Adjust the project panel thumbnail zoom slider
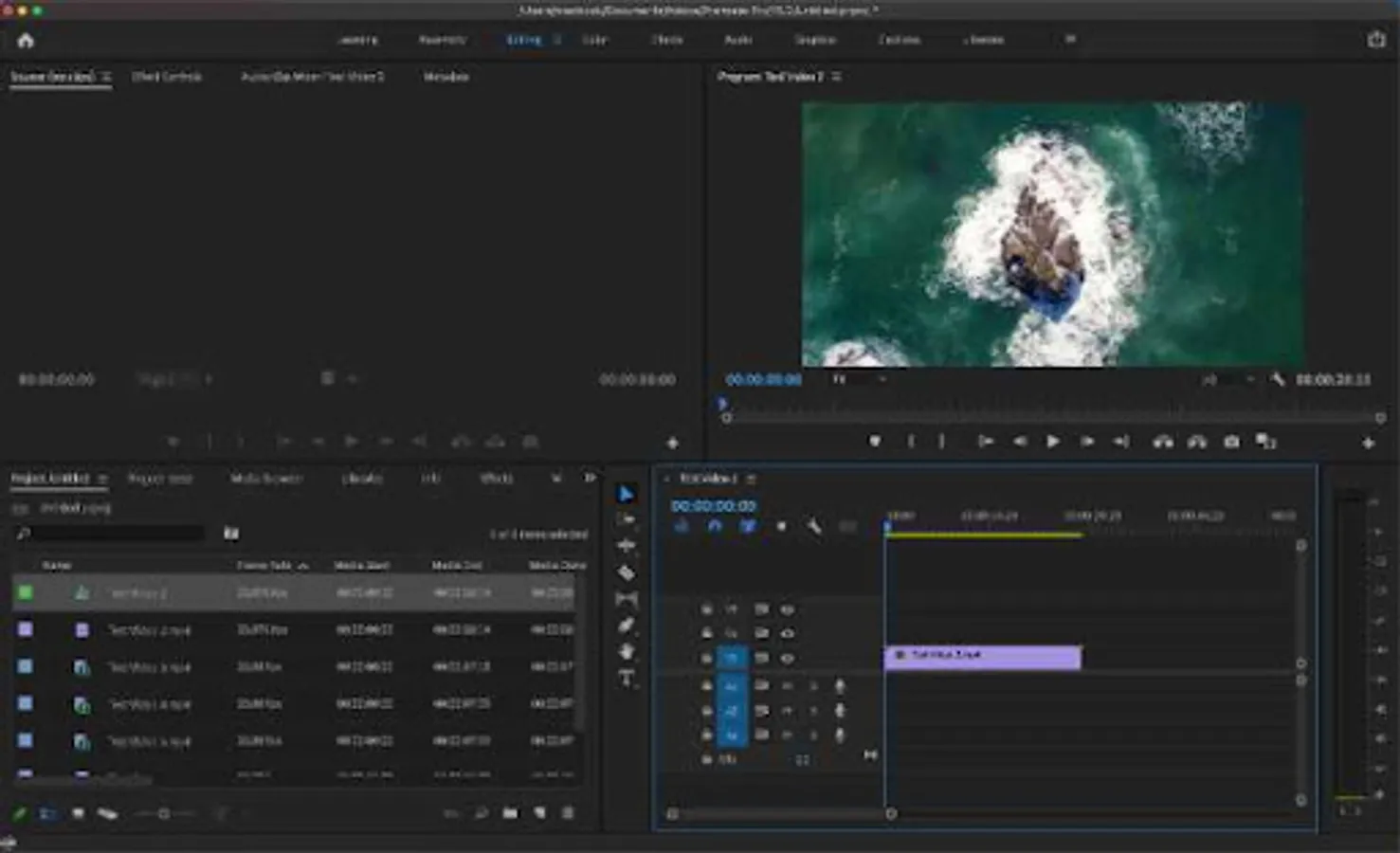The height and width of the screenshot is (853, 1400). 164,813
